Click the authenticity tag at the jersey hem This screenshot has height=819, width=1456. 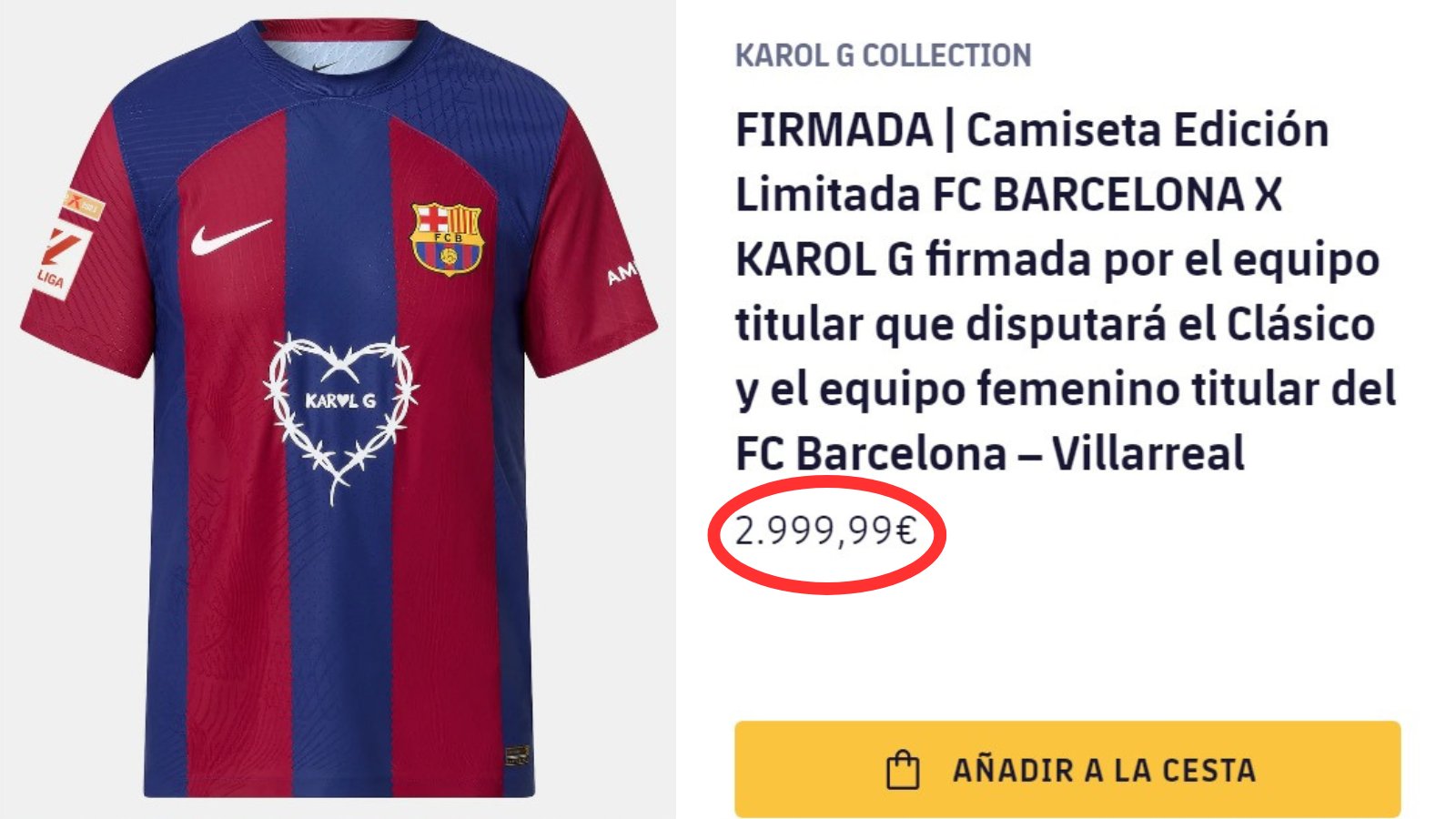517,756
